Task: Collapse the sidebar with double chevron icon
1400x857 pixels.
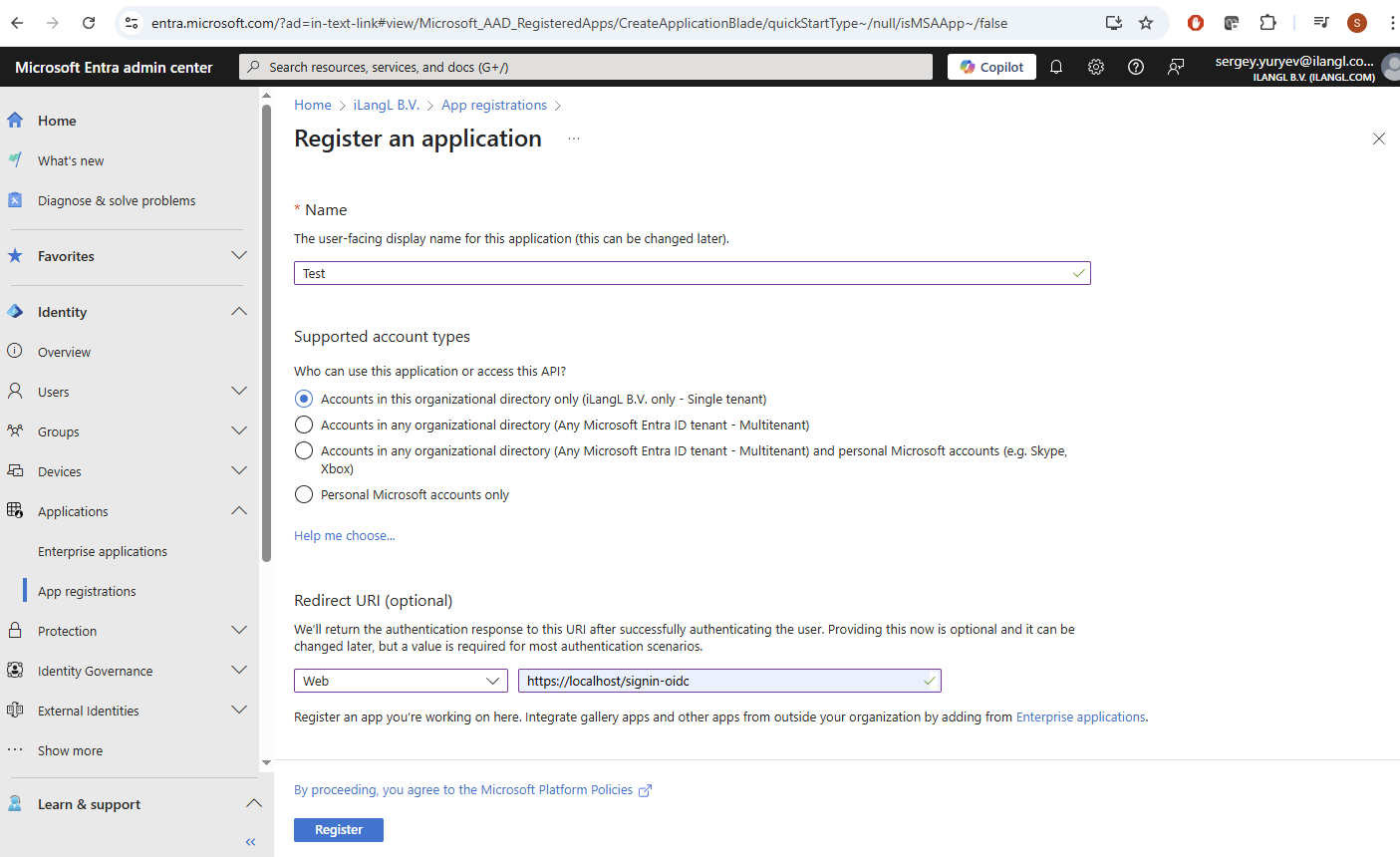Action: pyautogui.click(x=251, y=842)
